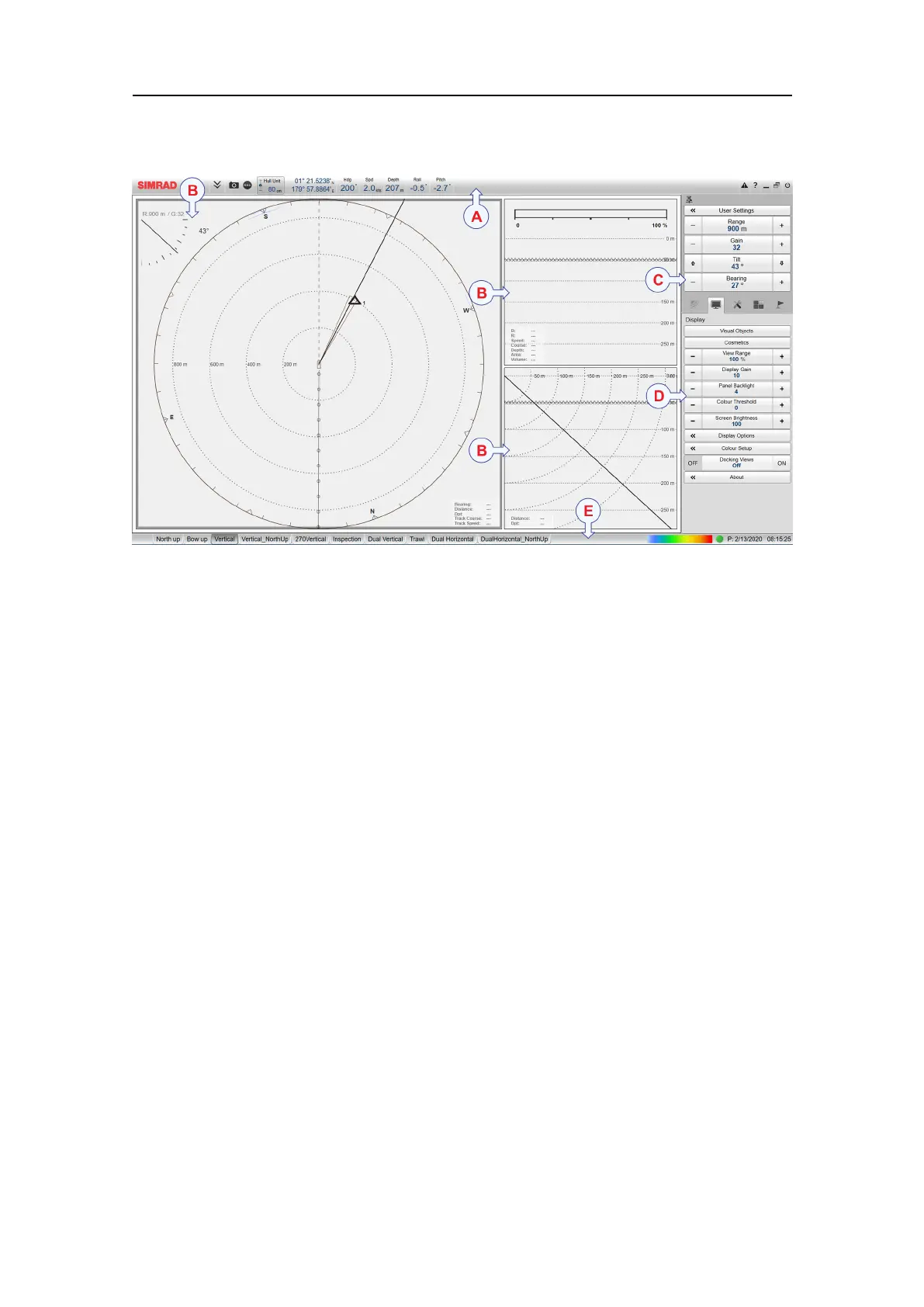924x1307 pixels.
Task: Click the SIMRAD logo
Action: coord(157,185)
